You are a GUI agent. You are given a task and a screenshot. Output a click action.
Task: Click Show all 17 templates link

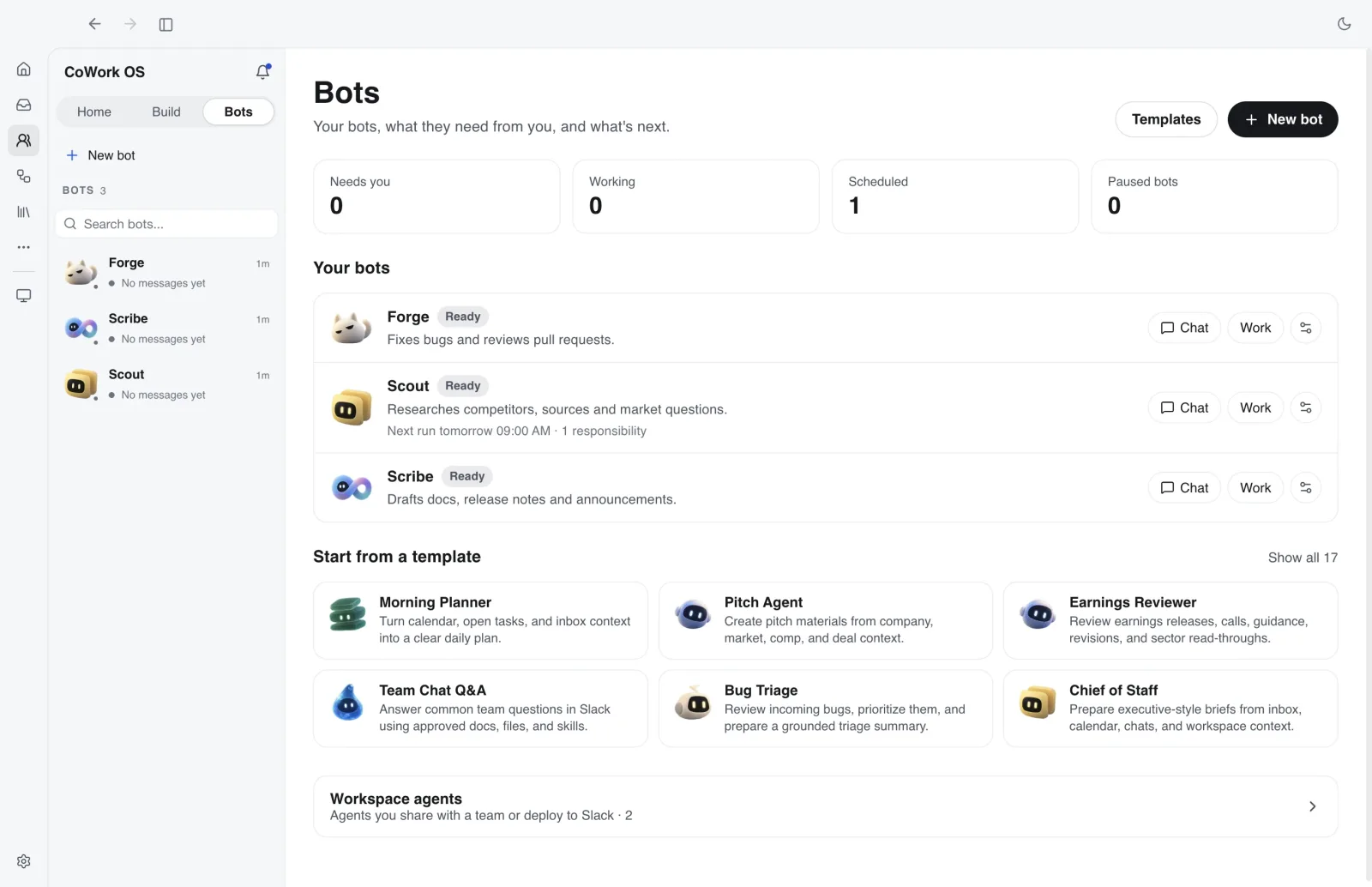tap(1303, 558)
